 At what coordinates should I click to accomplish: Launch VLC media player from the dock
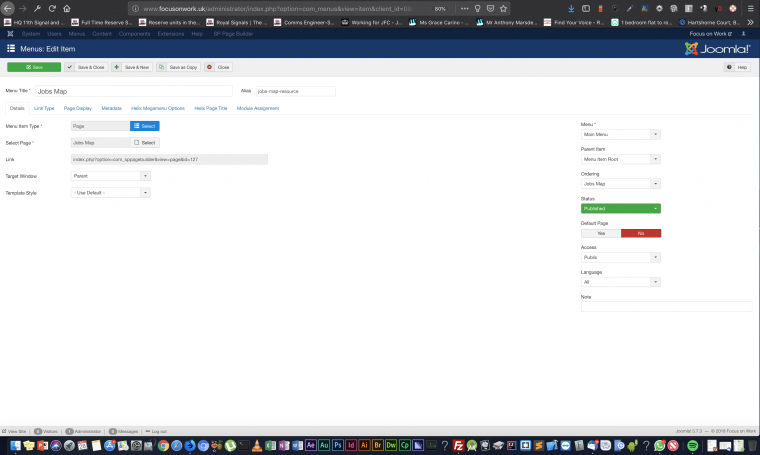(257, 445)
